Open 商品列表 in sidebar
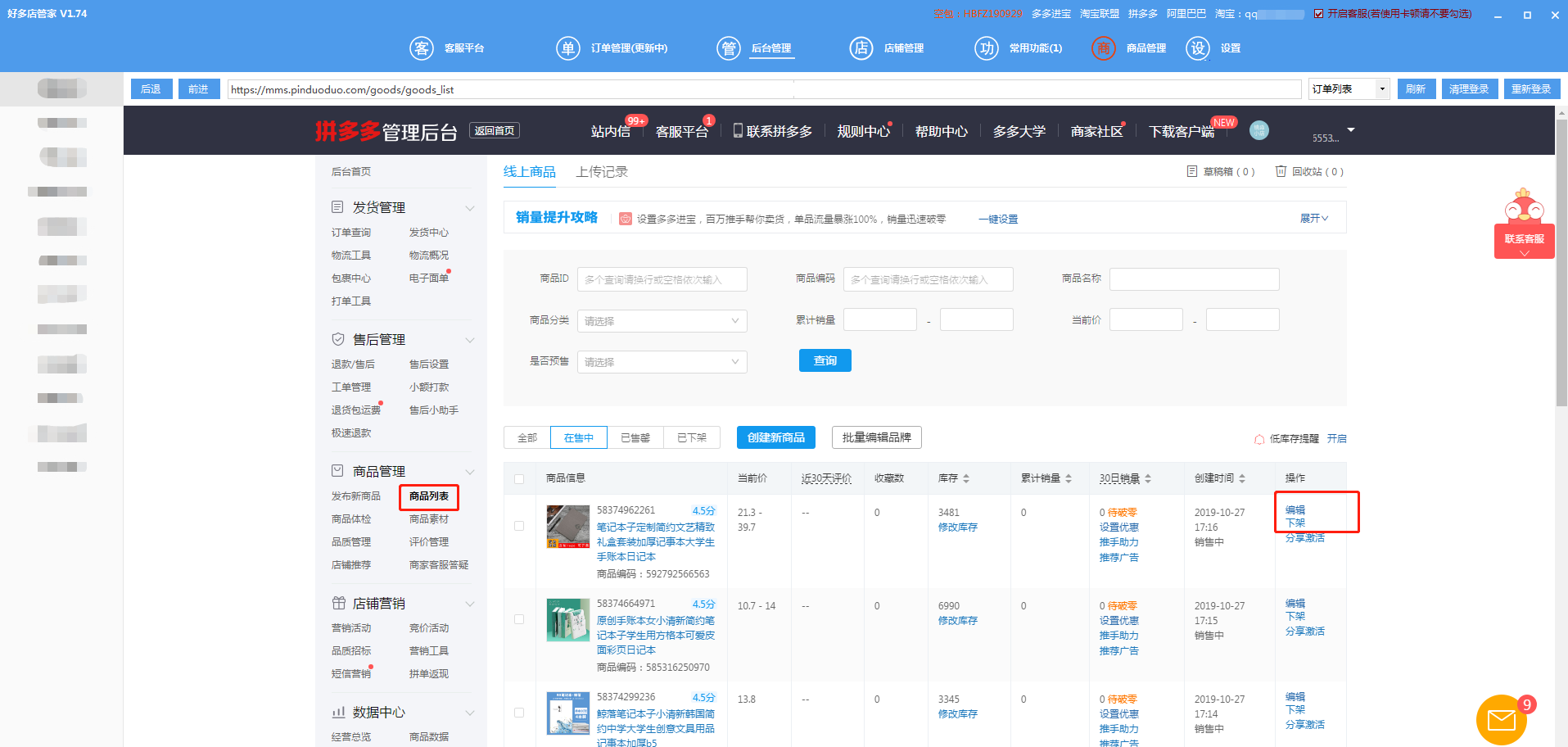 point(429,496)
